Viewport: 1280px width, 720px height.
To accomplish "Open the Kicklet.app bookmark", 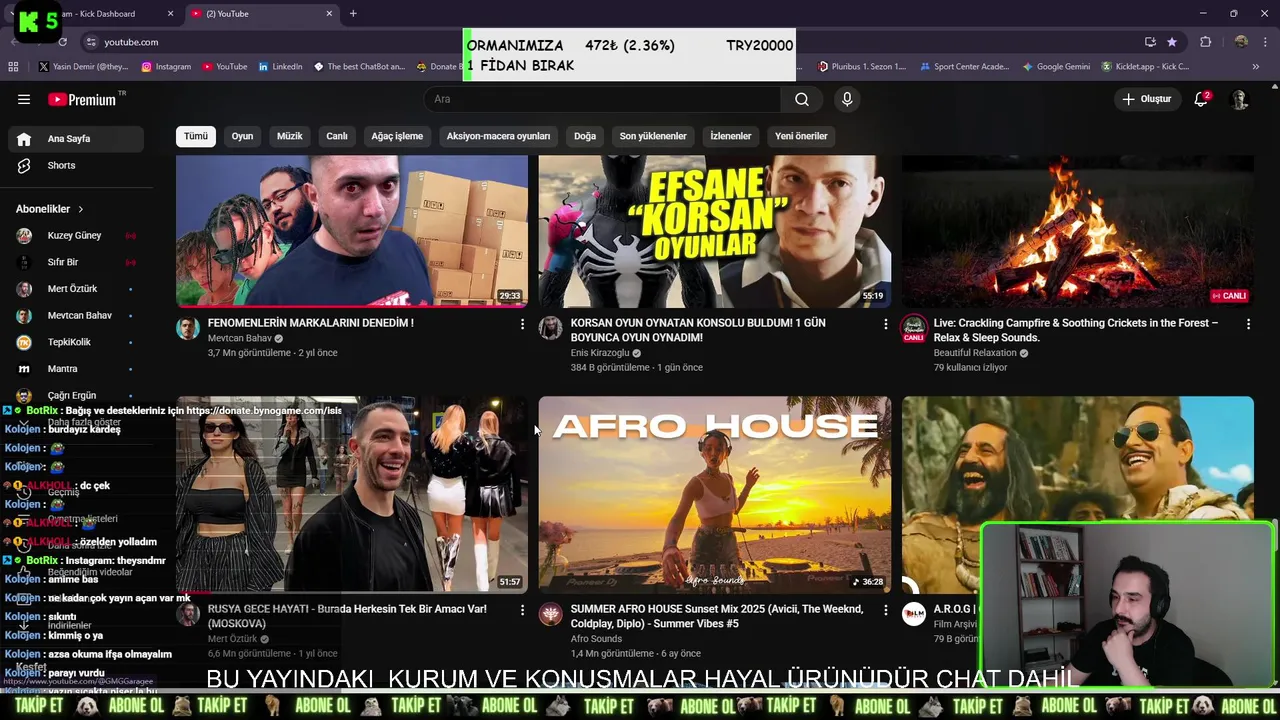I will pos(1145,67).
